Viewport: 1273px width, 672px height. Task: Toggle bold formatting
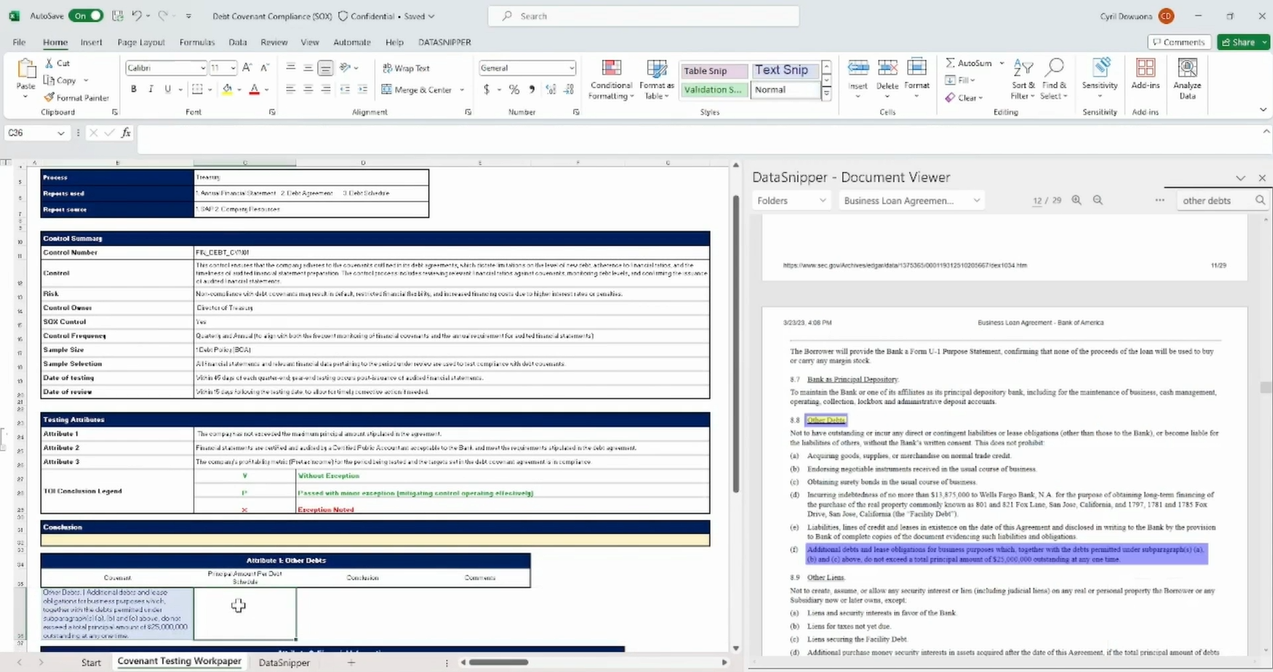click(133, 89)
